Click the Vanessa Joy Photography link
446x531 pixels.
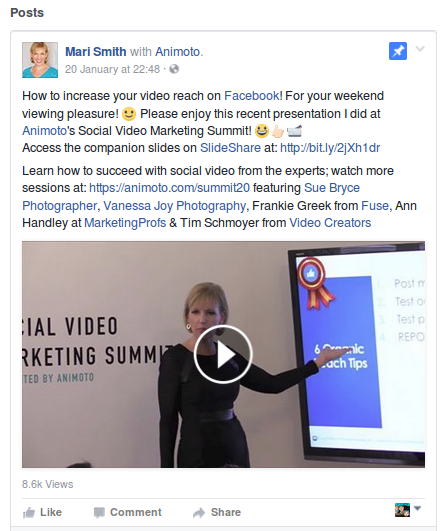(x=175, y=206)
